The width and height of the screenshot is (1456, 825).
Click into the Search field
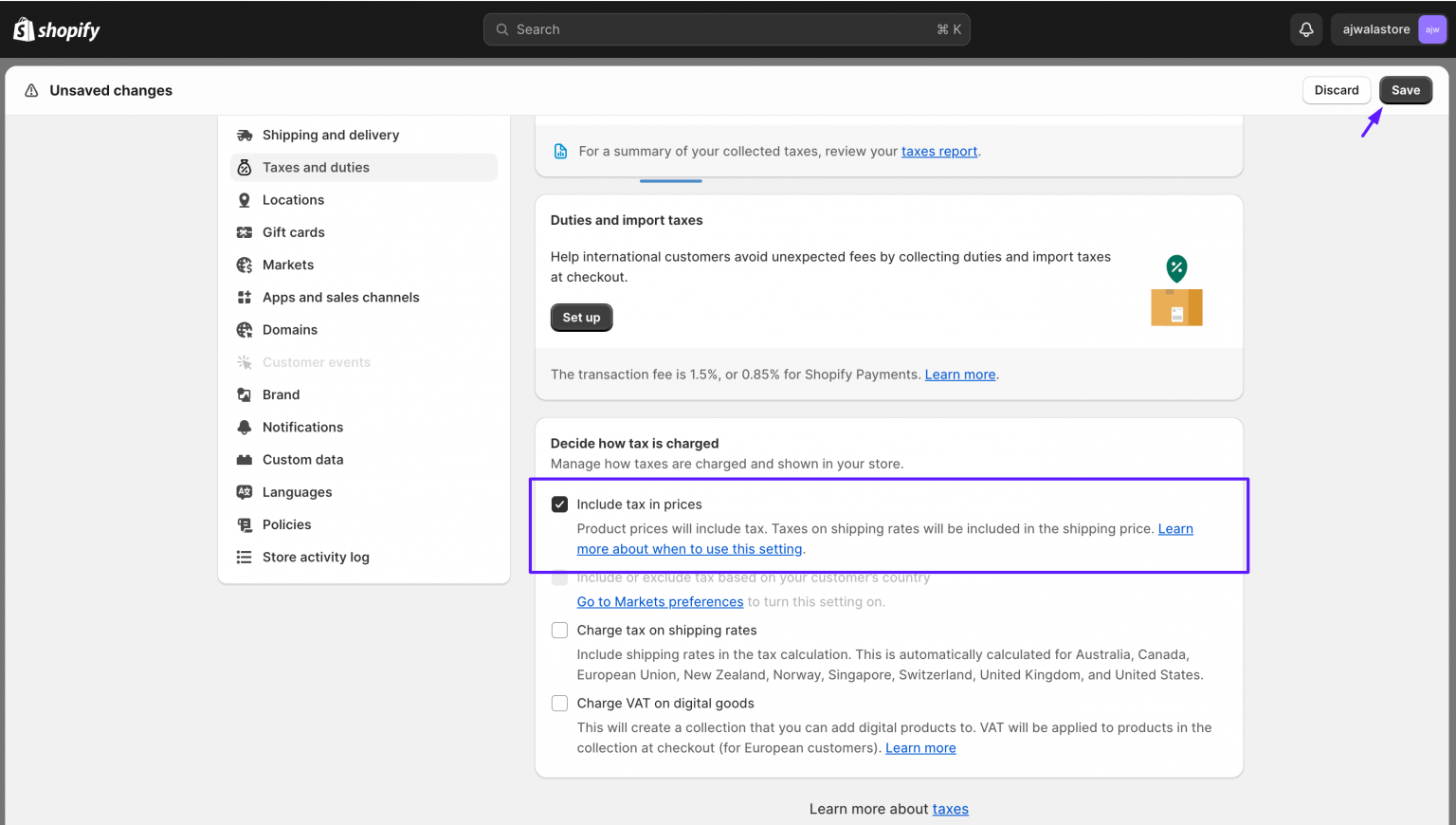point(726,28)
